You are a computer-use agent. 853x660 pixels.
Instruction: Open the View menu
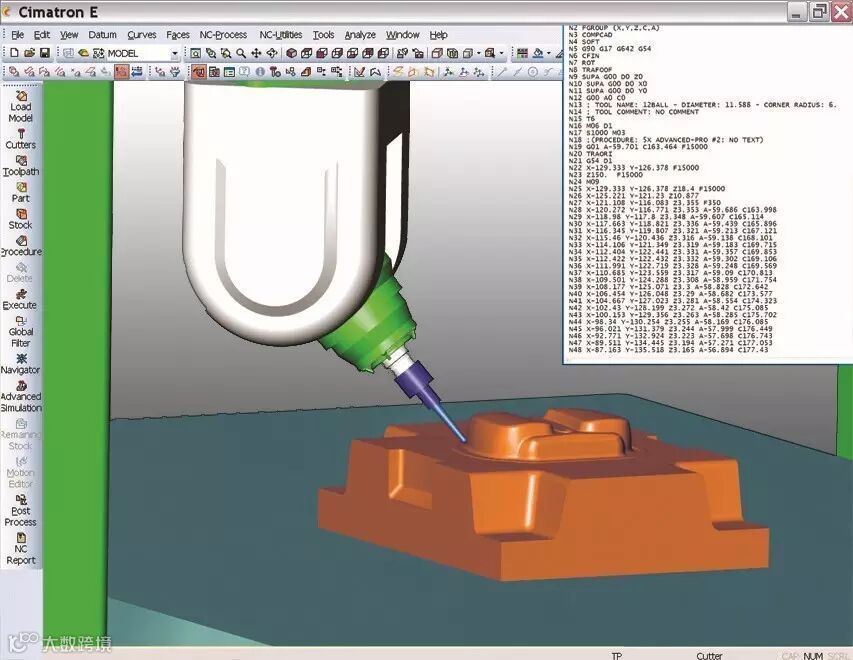69,35
